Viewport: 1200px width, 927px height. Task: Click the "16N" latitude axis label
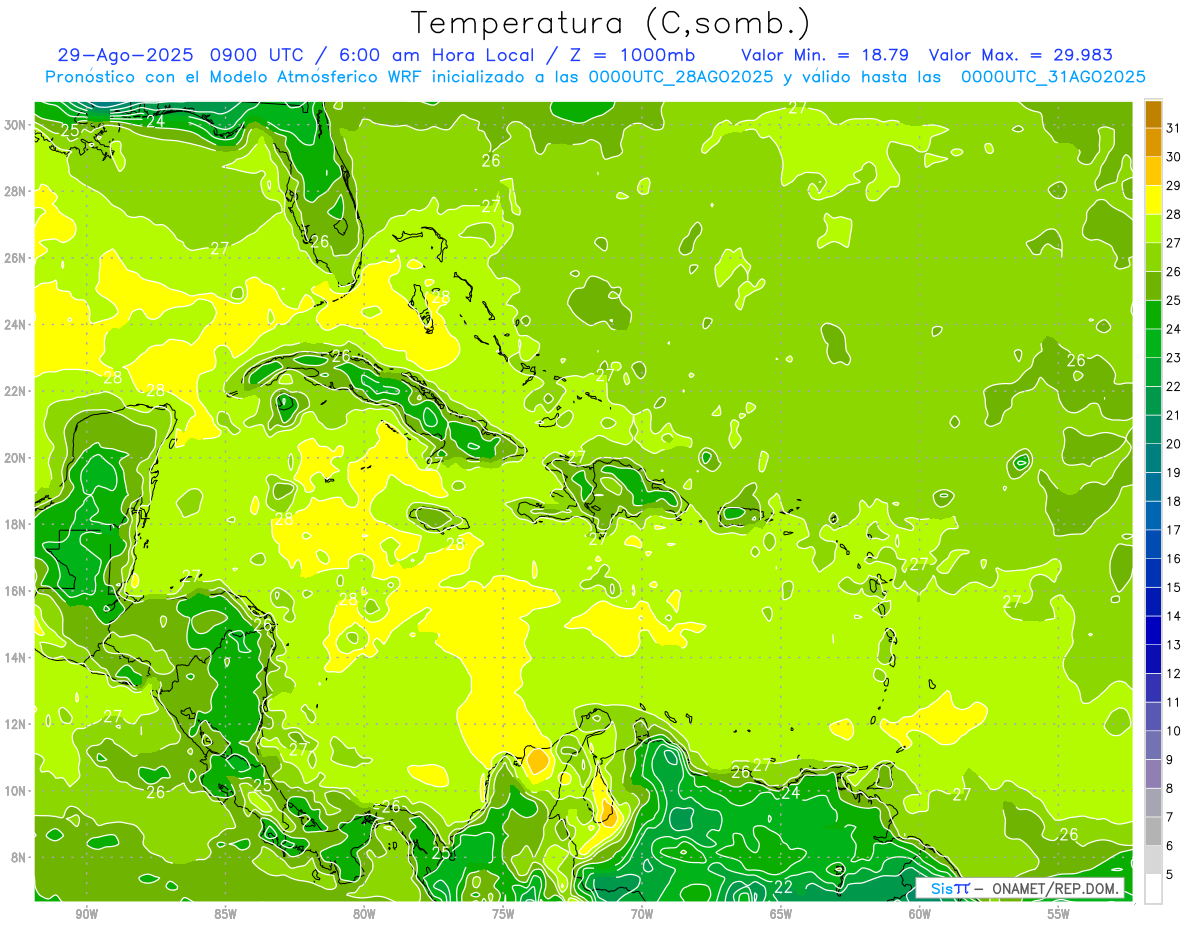[14, 591]
